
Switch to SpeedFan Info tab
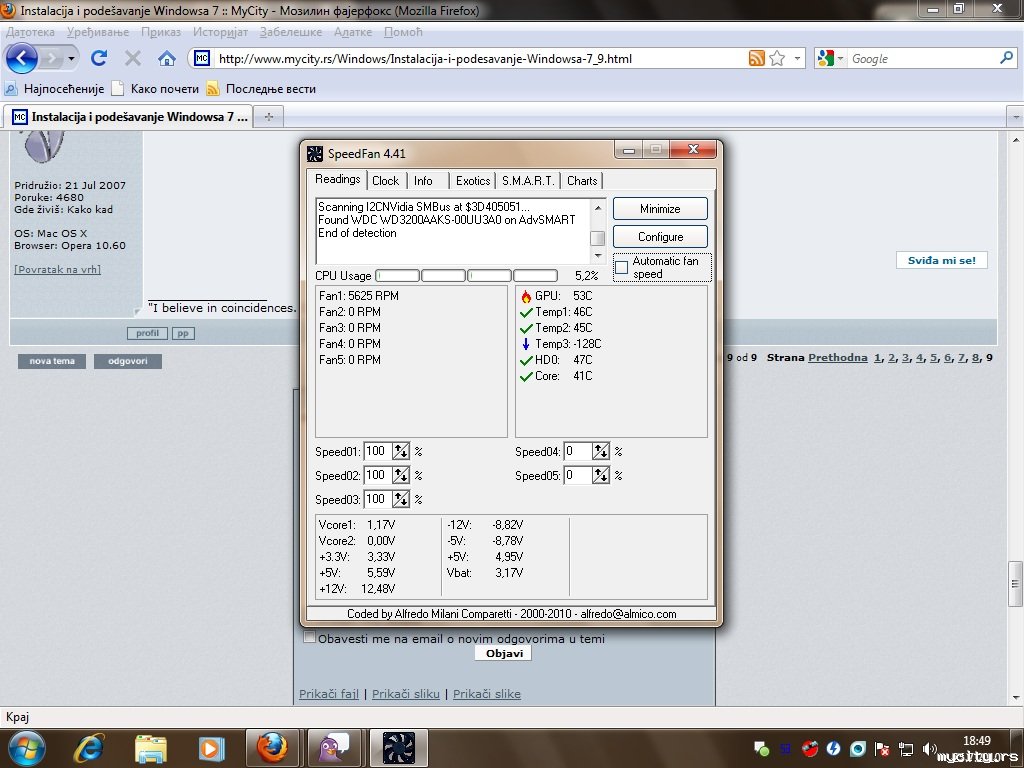(x=423, y=181)
